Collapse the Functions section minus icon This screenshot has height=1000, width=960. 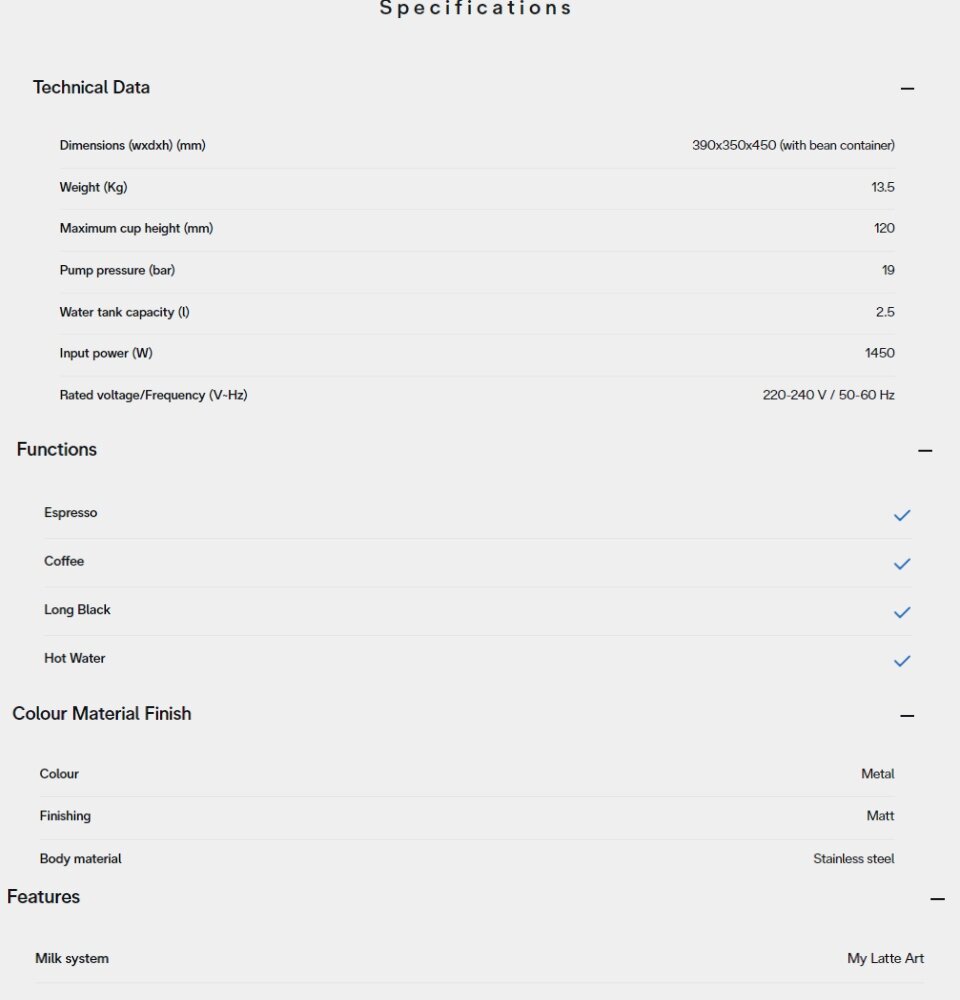coord(925,451)
